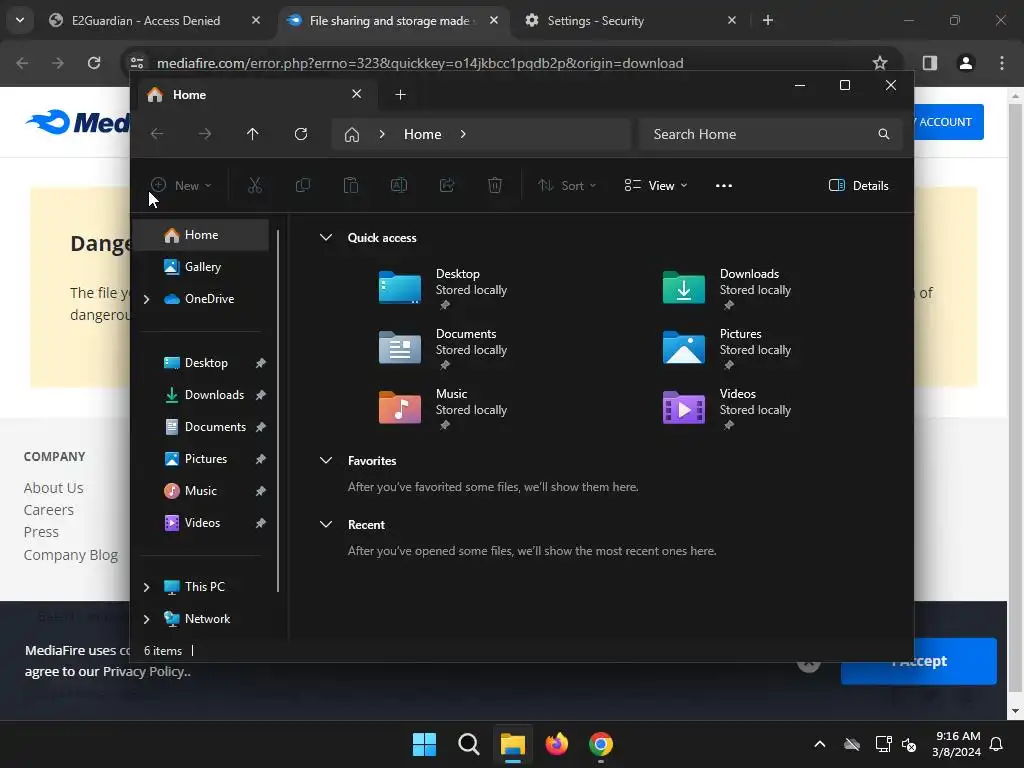Open About Us link on MediaFire page
The image size is (1024, 768).
tap(54, 488)
